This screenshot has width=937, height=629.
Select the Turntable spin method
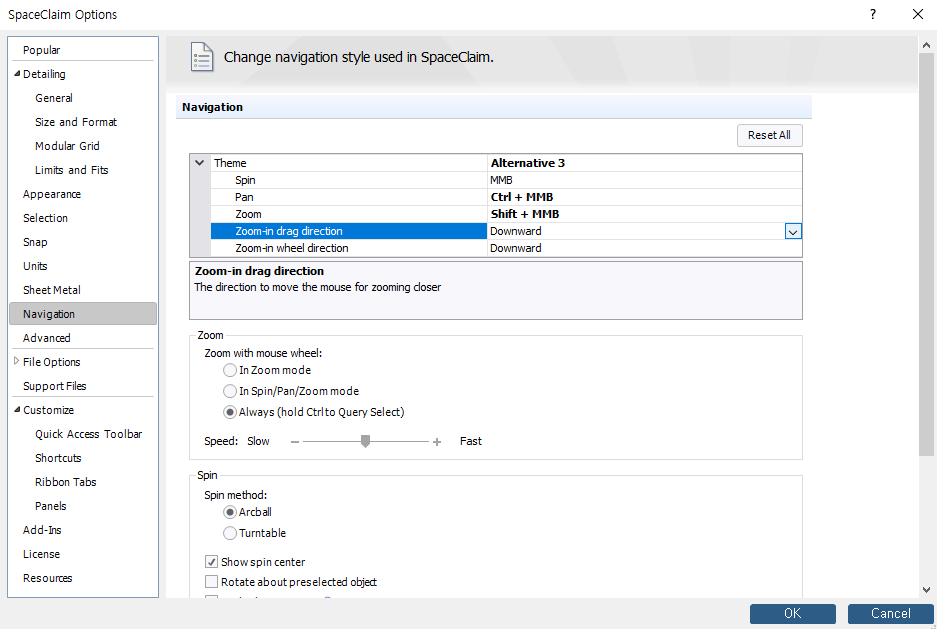tap(229, 533)
